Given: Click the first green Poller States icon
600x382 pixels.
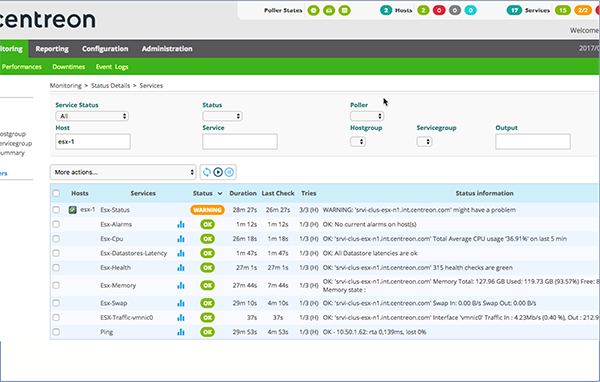Looking at the screenshot, I should coord(313,10).
